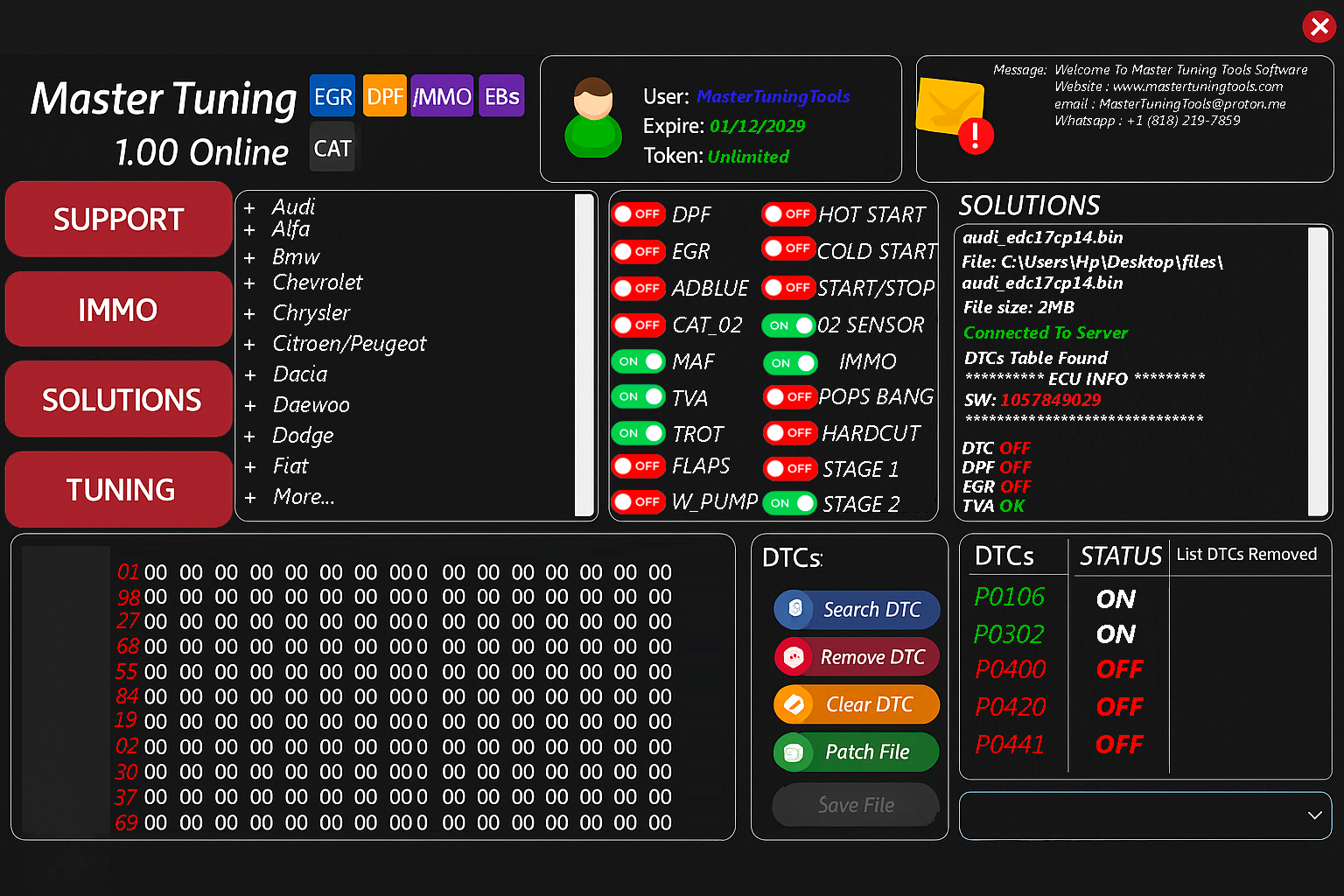This screenshot has width=1344, height=896.
Task: Click the List DTCs Removed column header
Action: 1246,555
